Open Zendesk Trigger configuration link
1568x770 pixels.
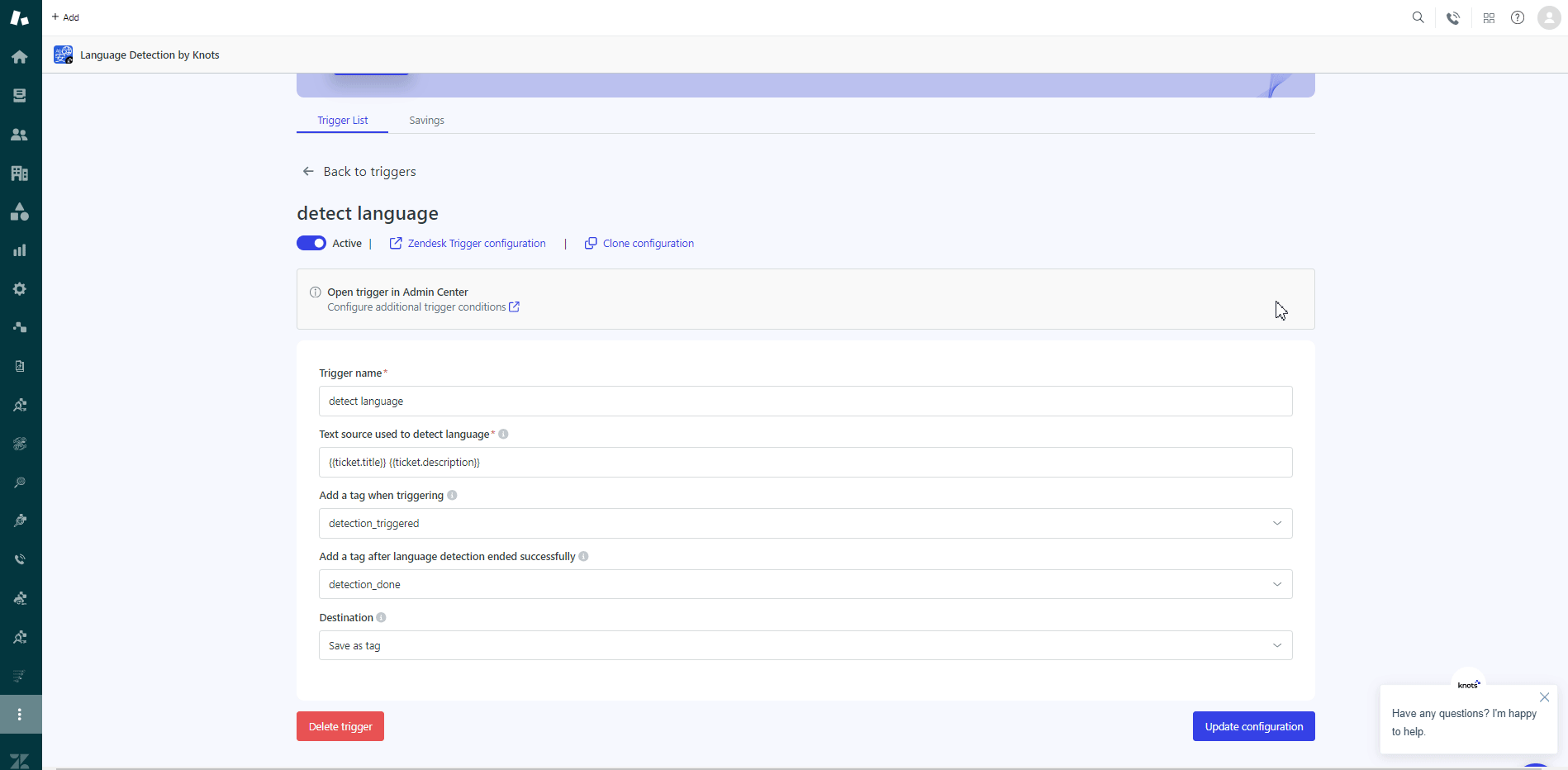(x=468, y=243)
